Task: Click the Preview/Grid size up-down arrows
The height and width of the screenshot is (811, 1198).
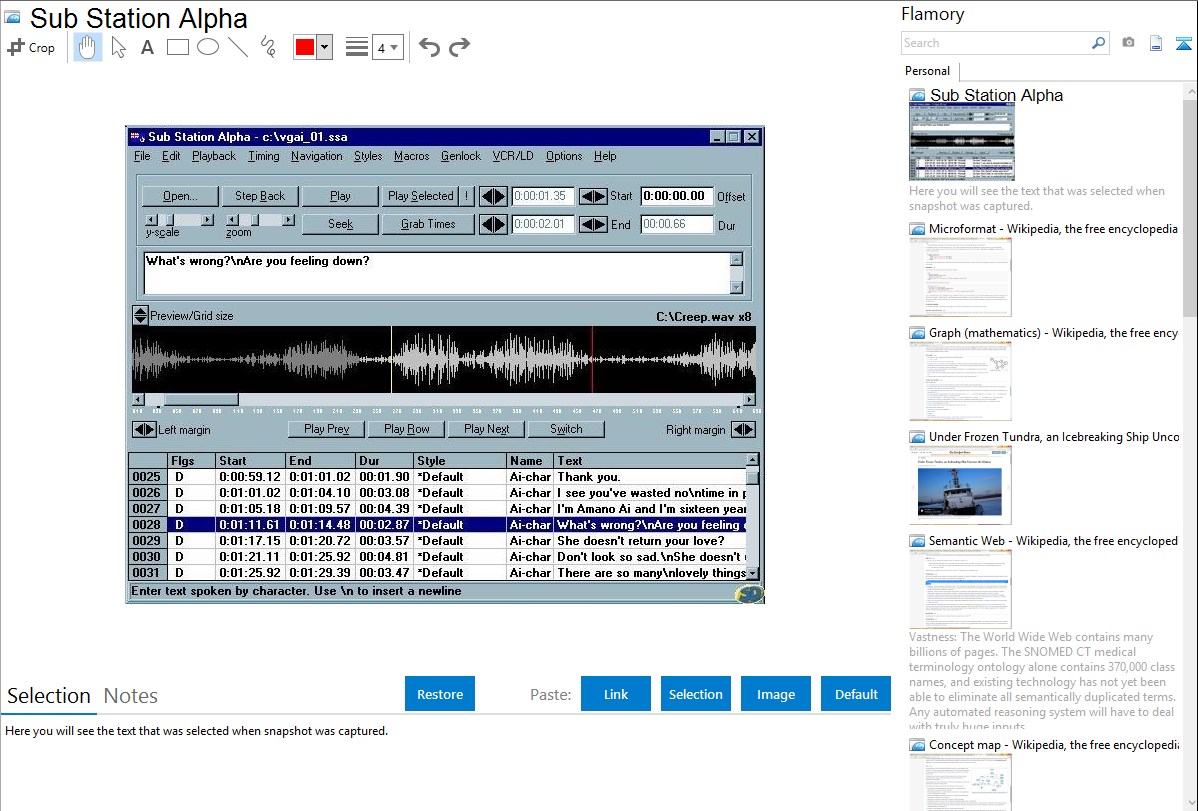Action: coord(141,315)
